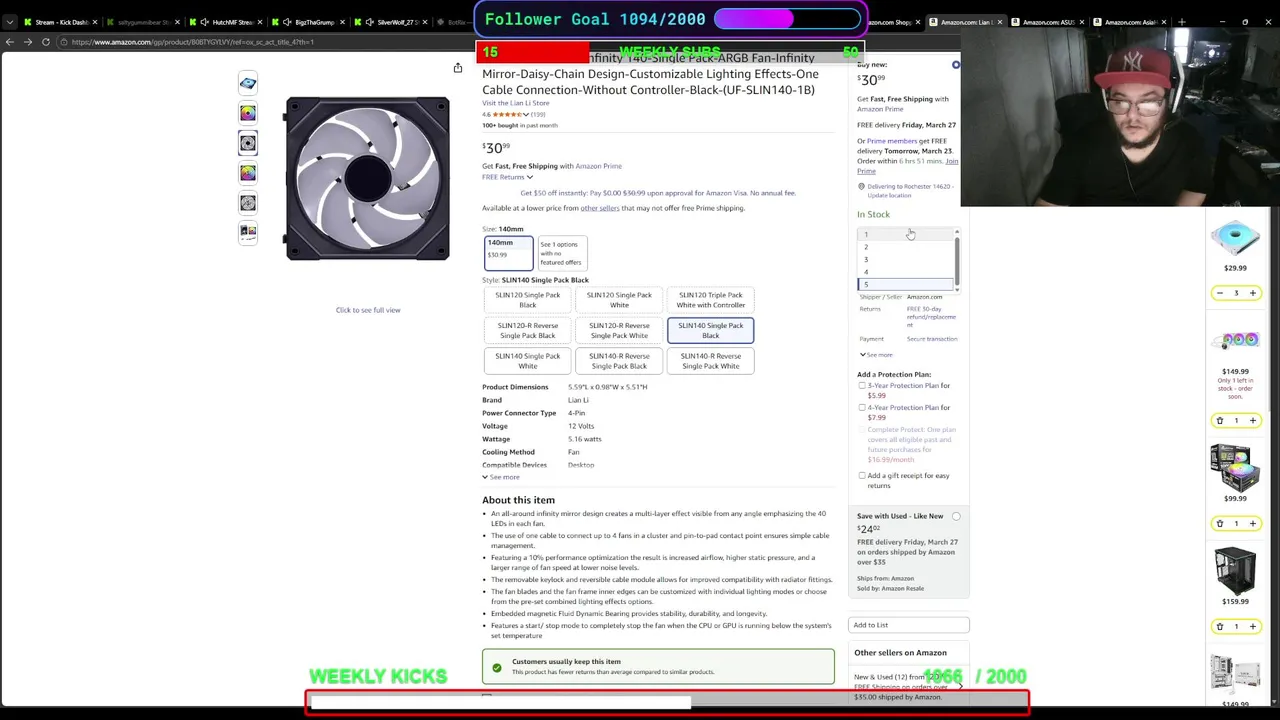Open the star rating dropdown arrow
Image resolution: width=1280 pixels, height=720 pixels.
point(526,114)
